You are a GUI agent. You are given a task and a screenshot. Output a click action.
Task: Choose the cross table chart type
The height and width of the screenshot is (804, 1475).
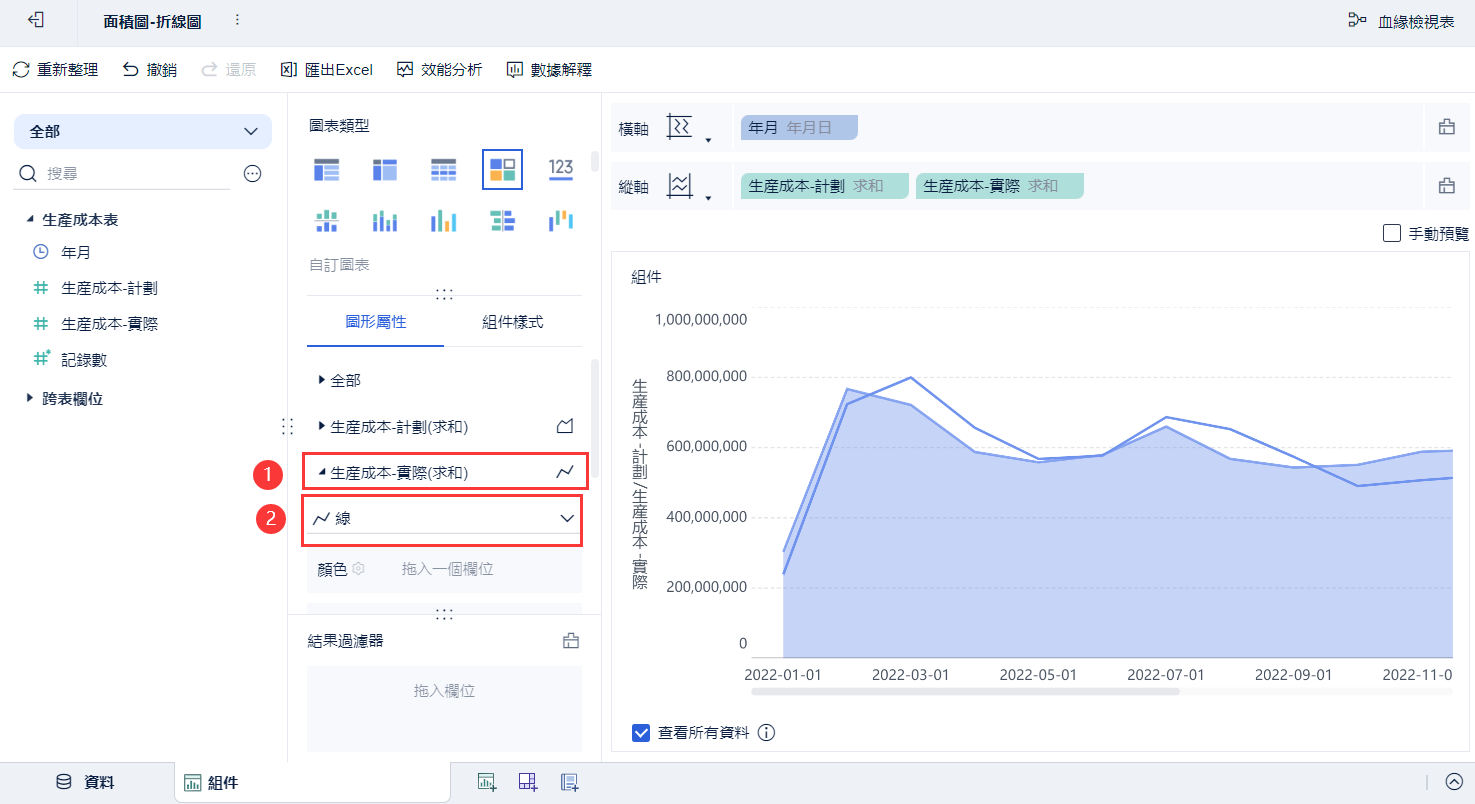click(x=385, y=170)
